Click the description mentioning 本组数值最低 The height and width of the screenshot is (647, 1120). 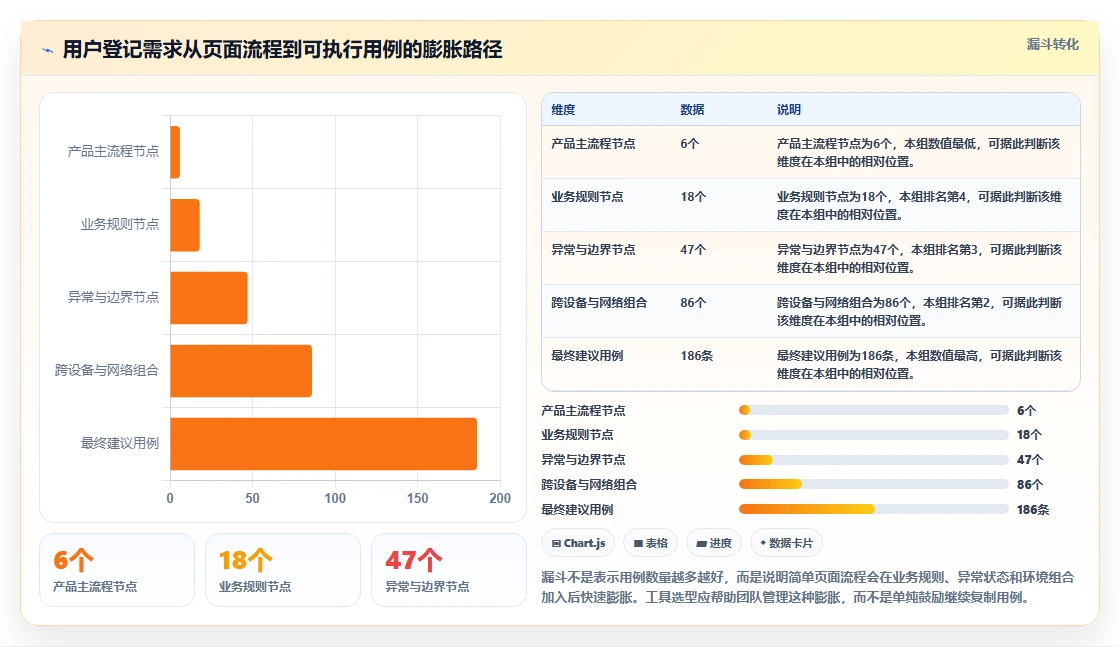919,152
